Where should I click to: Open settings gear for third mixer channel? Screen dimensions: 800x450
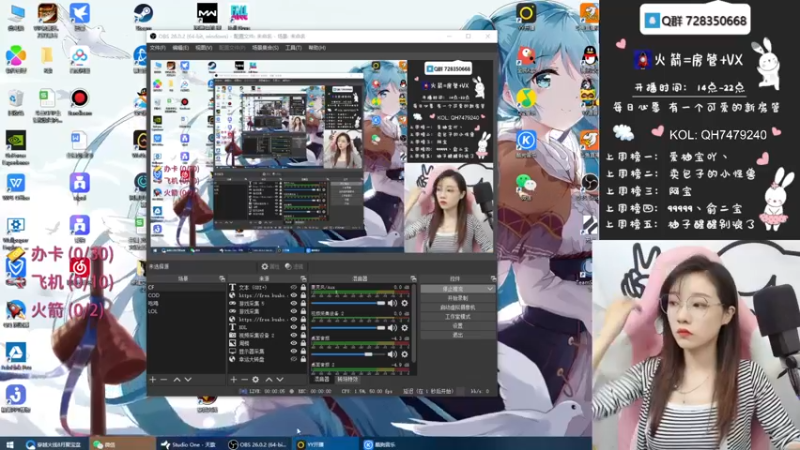(x=405, y=354)
